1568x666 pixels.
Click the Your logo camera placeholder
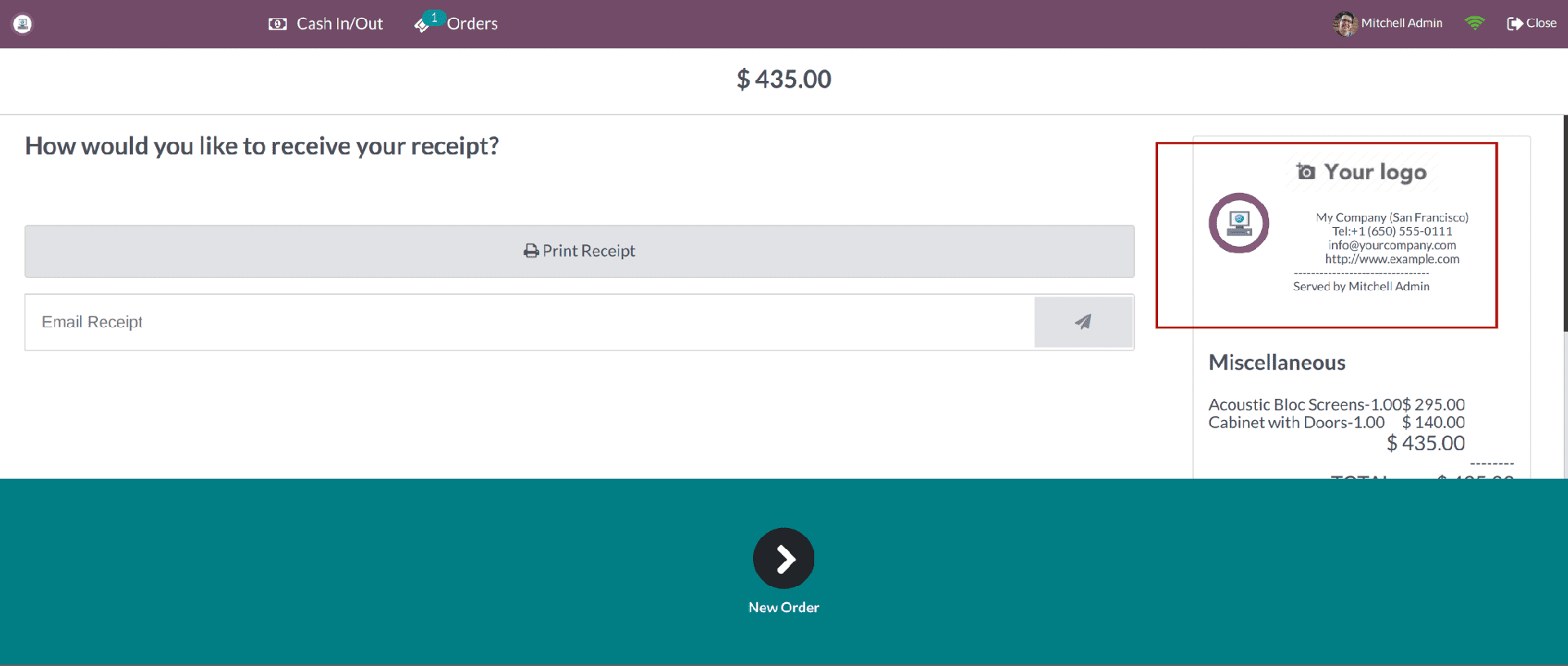pos(1361,172)
